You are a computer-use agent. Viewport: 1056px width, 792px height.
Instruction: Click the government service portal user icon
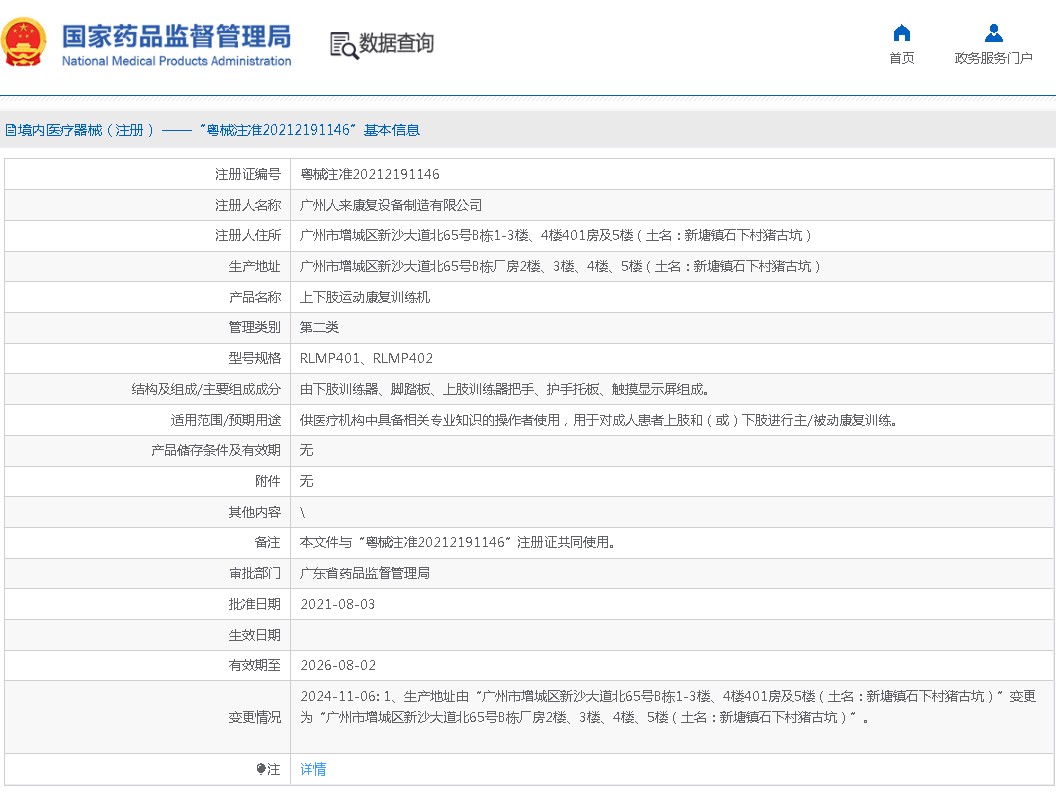point(993,33)
